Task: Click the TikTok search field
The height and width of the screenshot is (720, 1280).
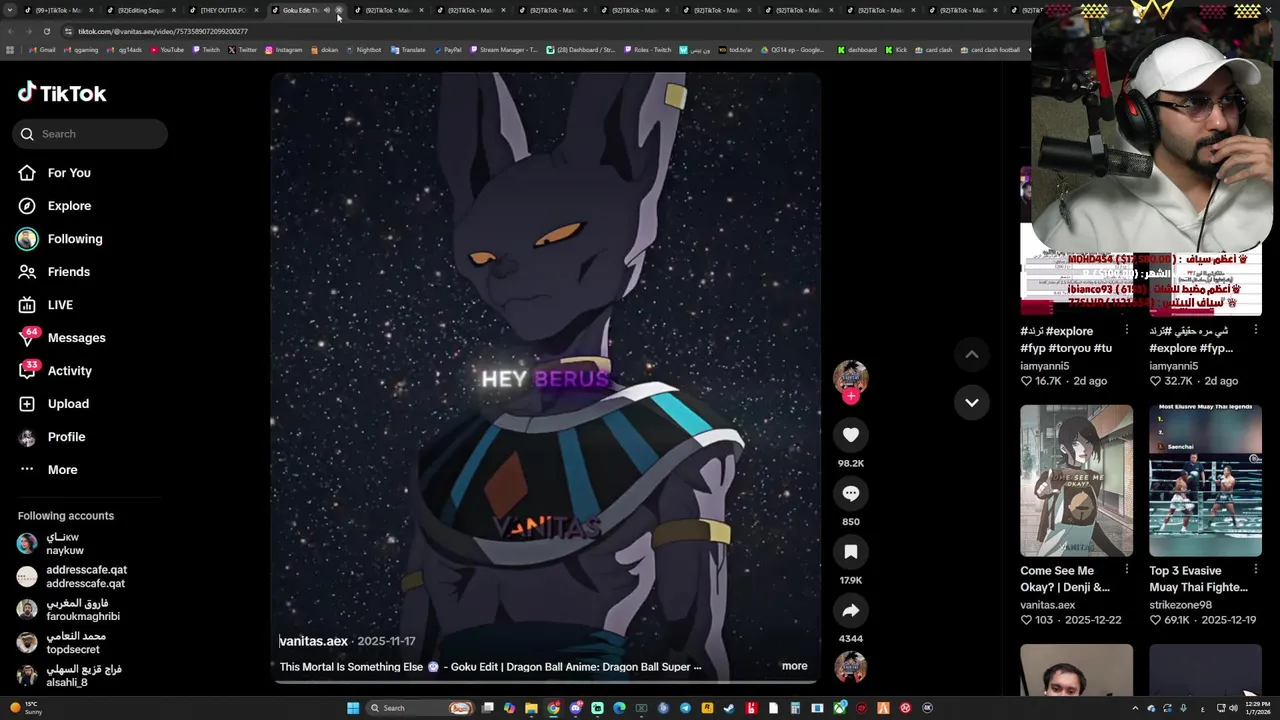Action: point(90,134)
